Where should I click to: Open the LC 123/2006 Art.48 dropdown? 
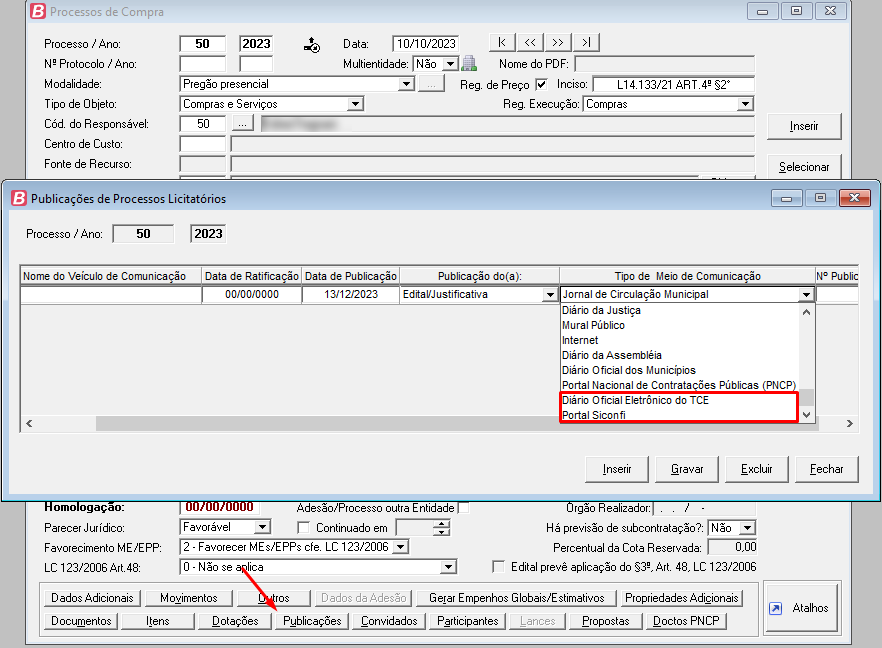click(448, 567)
